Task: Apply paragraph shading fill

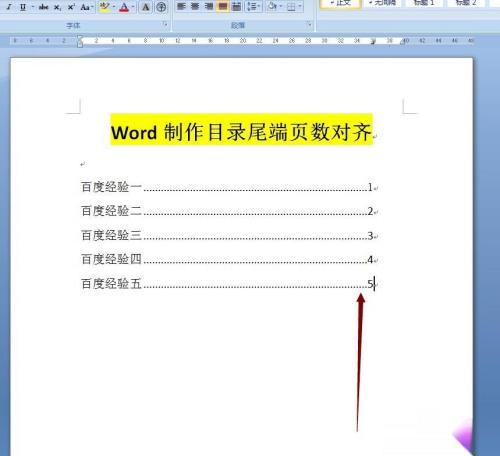Action: [x=272, y=6]
